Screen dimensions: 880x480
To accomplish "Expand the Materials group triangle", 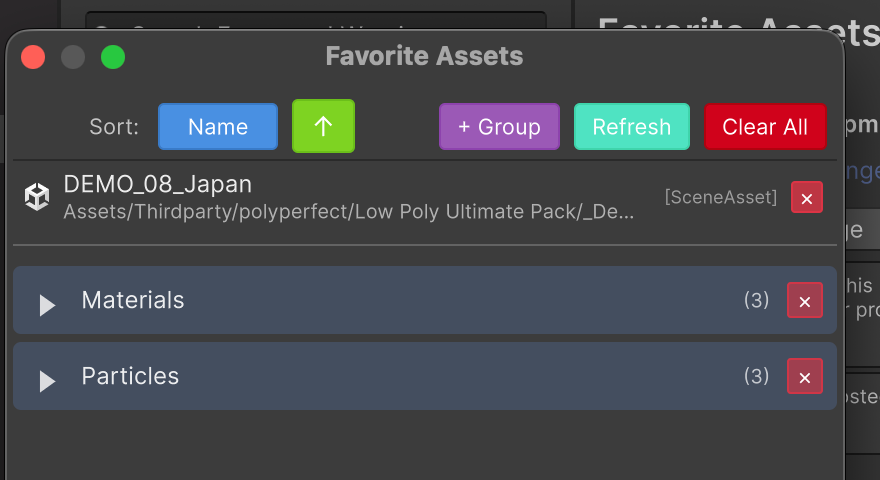I will point(47,305).
